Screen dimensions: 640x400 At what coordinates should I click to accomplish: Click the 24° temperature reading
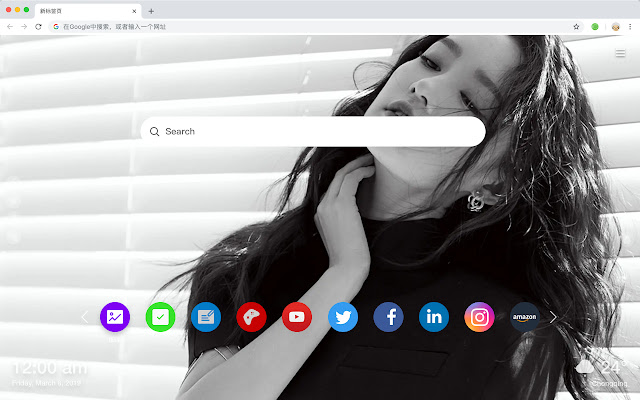point(613,368)
